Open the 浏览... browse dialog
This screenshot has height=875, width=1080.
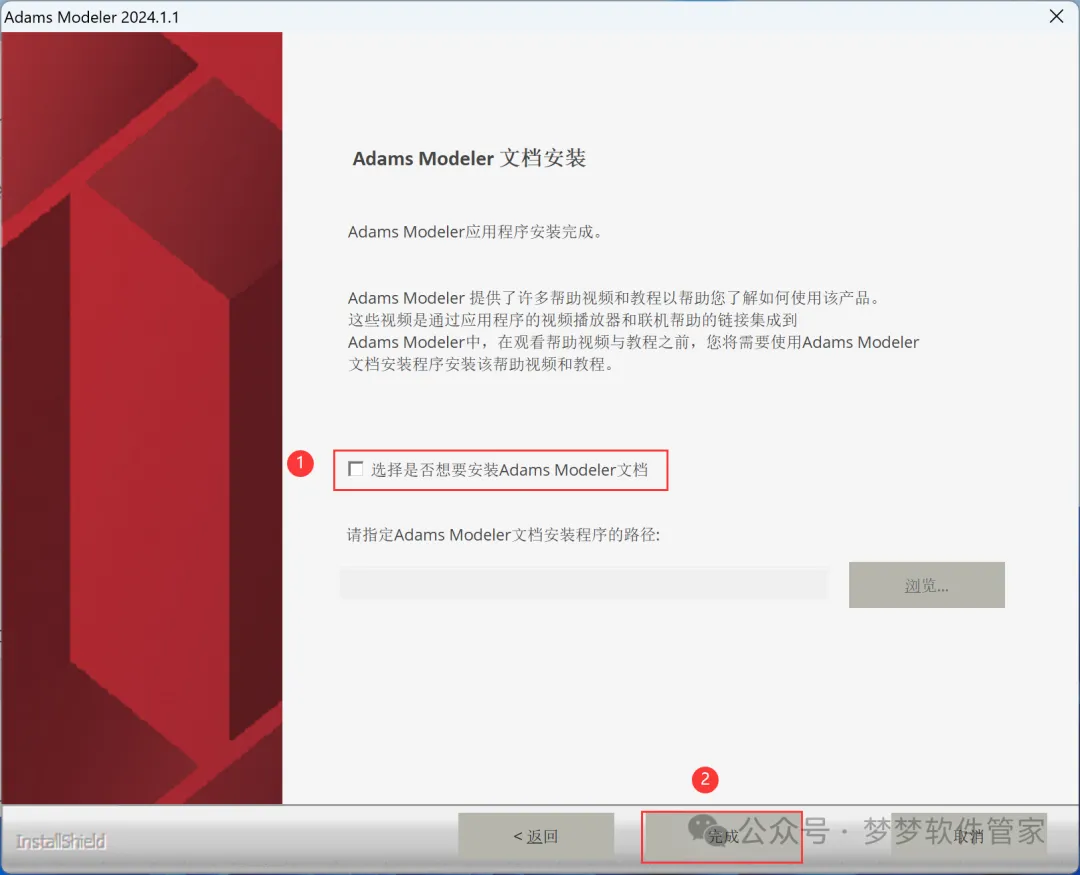tap(926, 585)
